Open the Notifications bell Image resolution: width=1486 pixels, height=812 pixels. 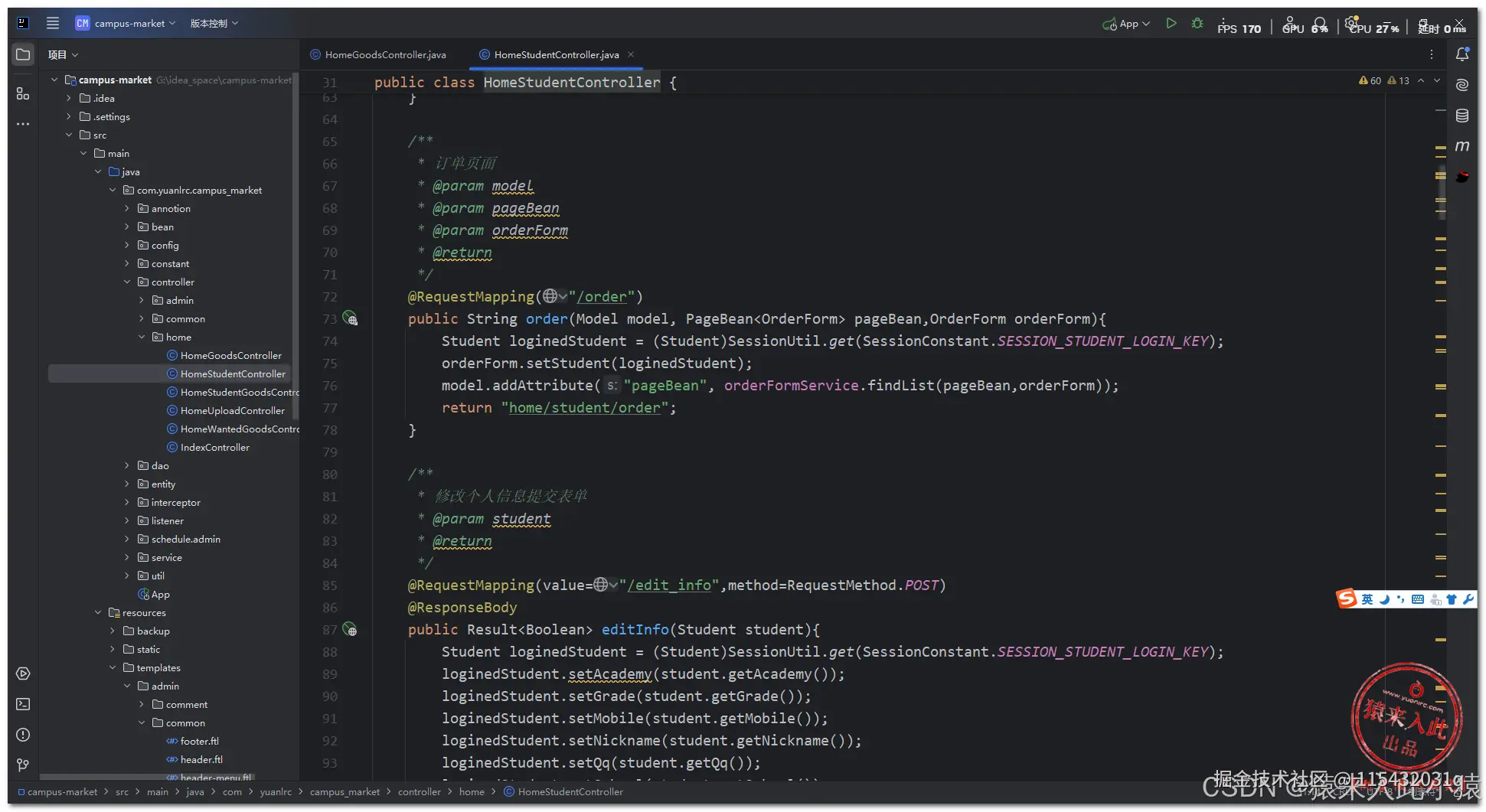click(1462, 54)
